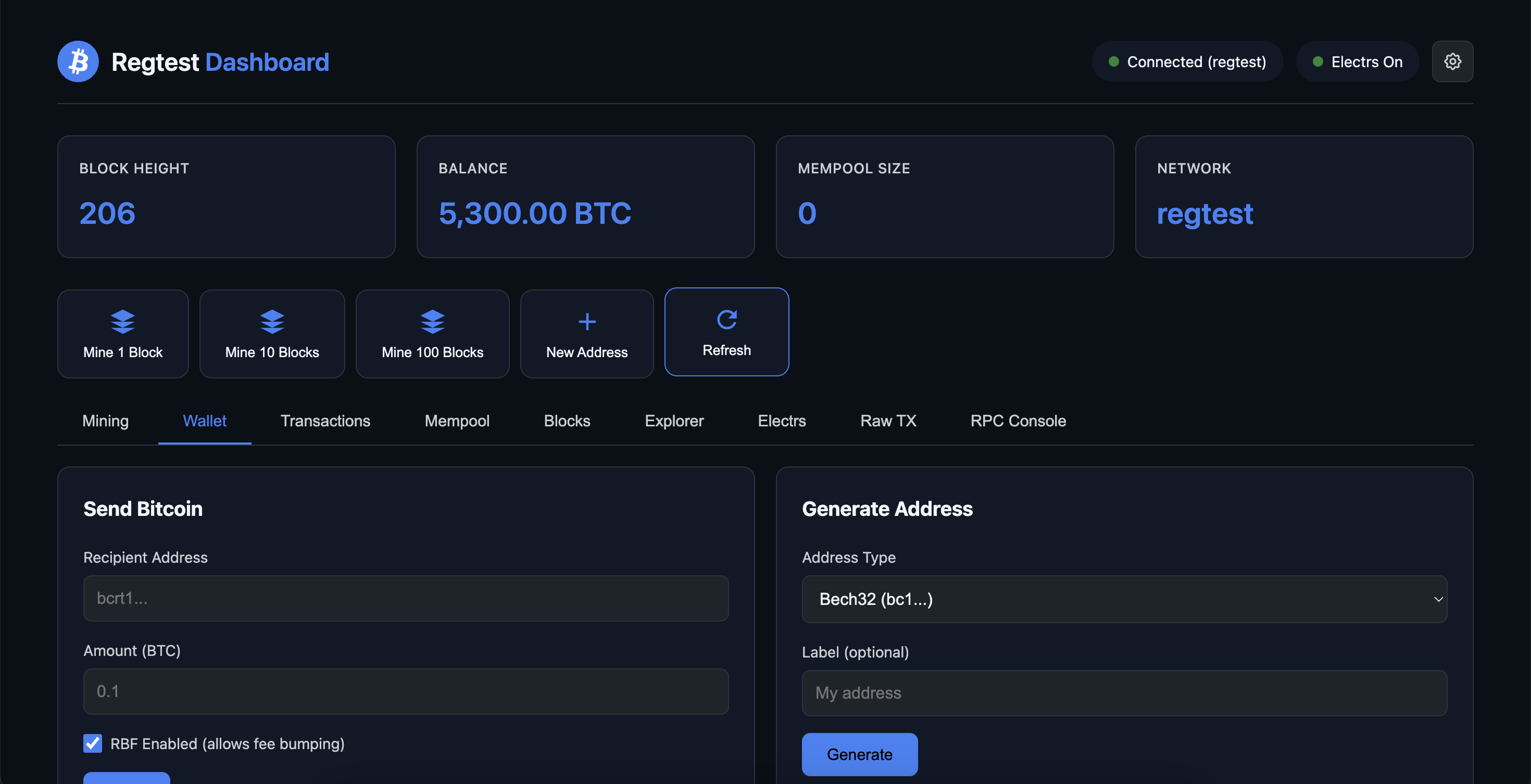Uncheck the RBF Enabled checkbox
Image resolution: width=1531 pixels, height=784 pixels.
[x=93, y=743]
